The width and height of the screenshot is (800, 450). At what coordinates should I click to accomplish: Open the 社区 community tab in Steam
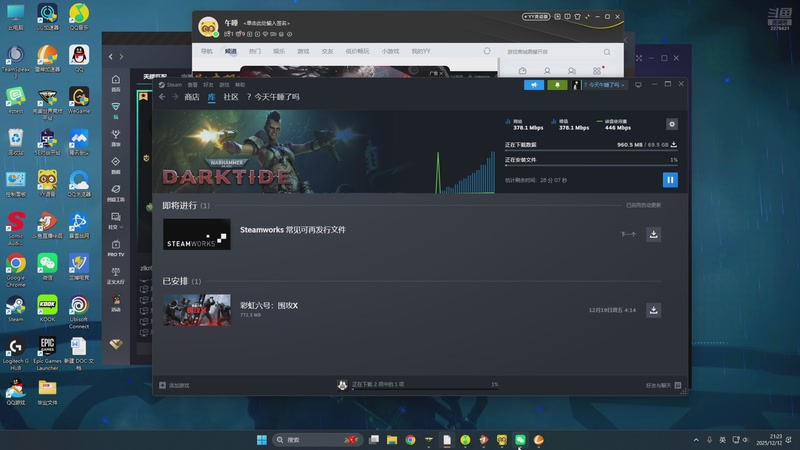pos(231,97)
